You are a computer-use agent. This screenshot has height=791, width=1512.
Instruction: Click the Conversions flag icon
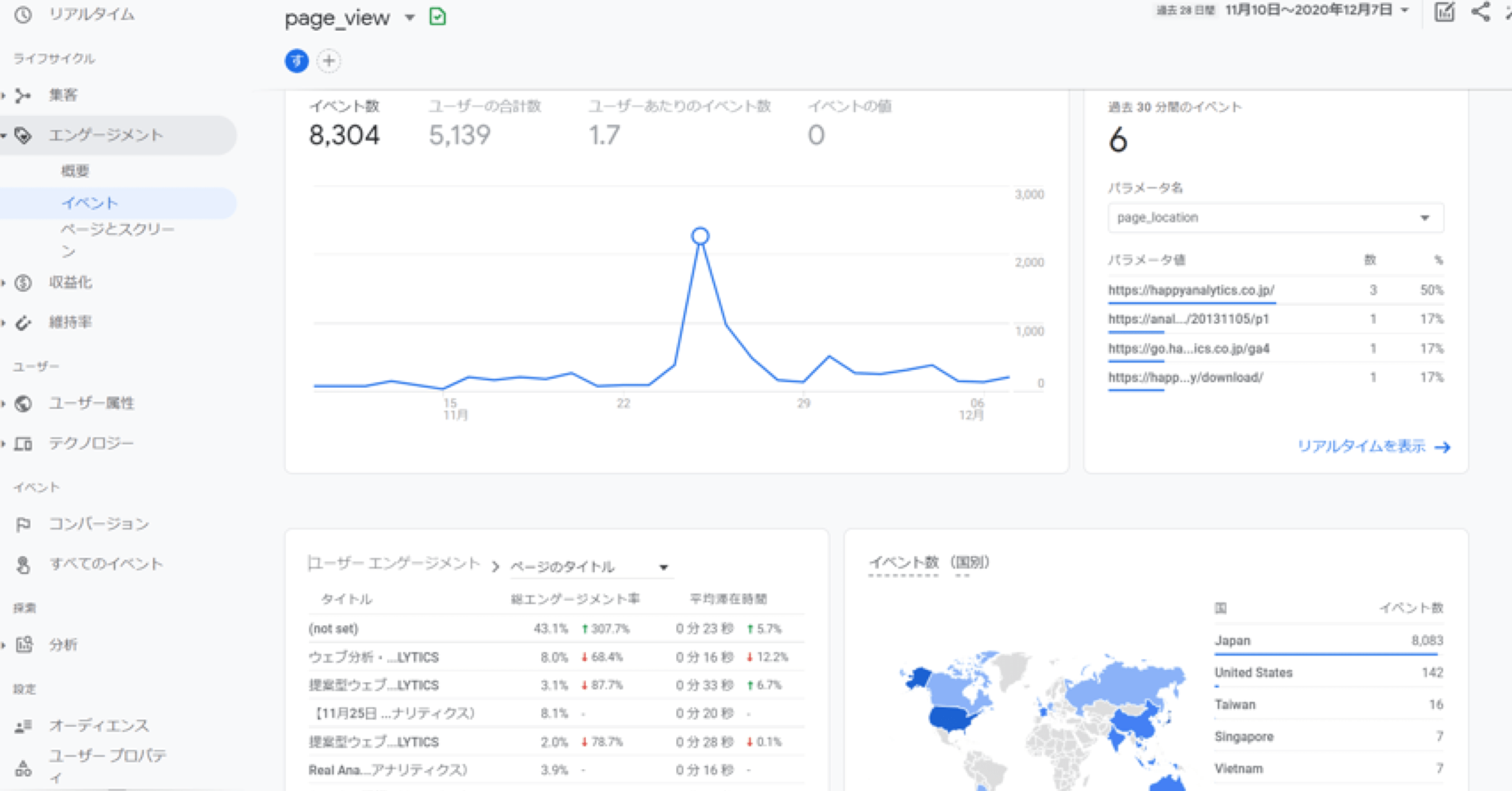click(23, 524)
